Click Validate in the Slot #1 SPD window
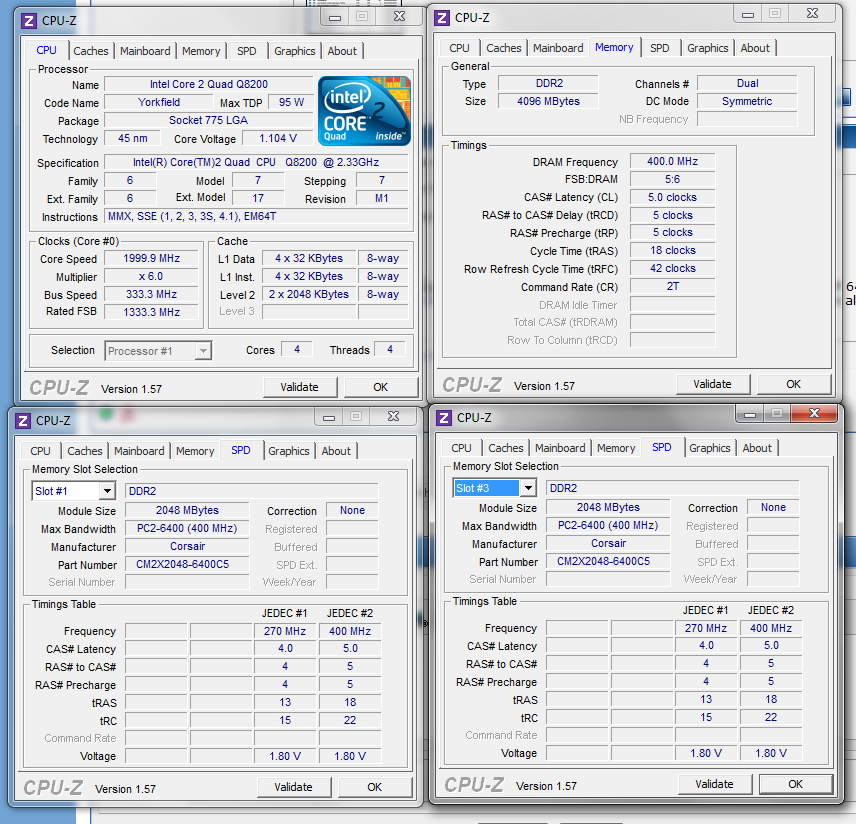This screenshot has width=856, height=824. [294, 787]
